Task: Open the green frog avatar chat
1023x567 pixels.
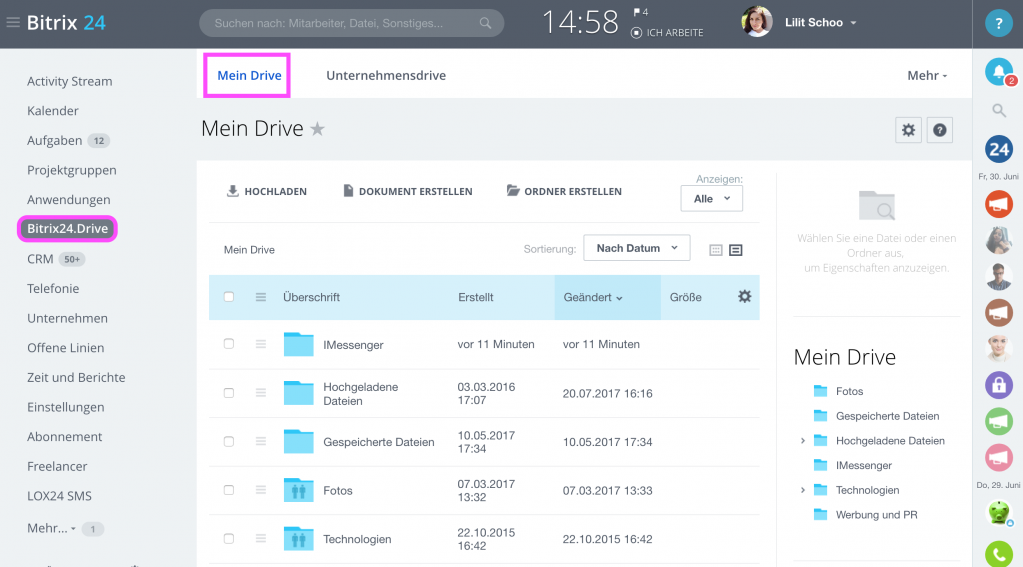Action: click(x=998, y=512)
